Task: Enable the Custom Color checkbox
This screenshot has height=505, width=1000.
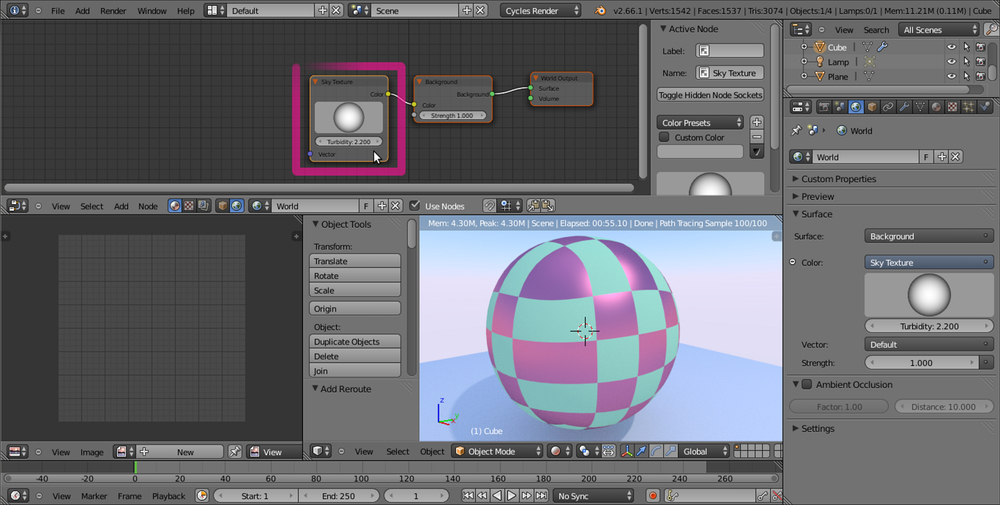Action: point(664,137)
